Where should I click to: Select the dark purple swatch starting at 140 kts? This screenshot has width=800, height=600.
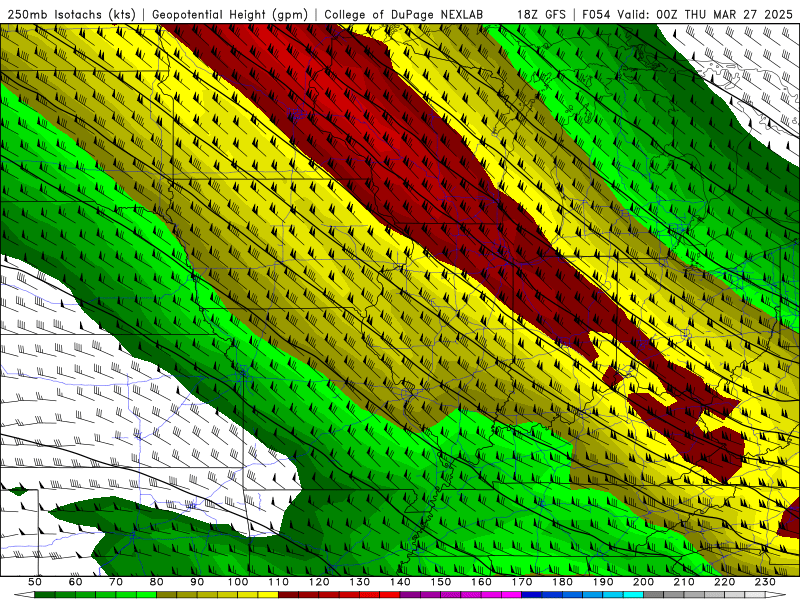coord(410,594)
